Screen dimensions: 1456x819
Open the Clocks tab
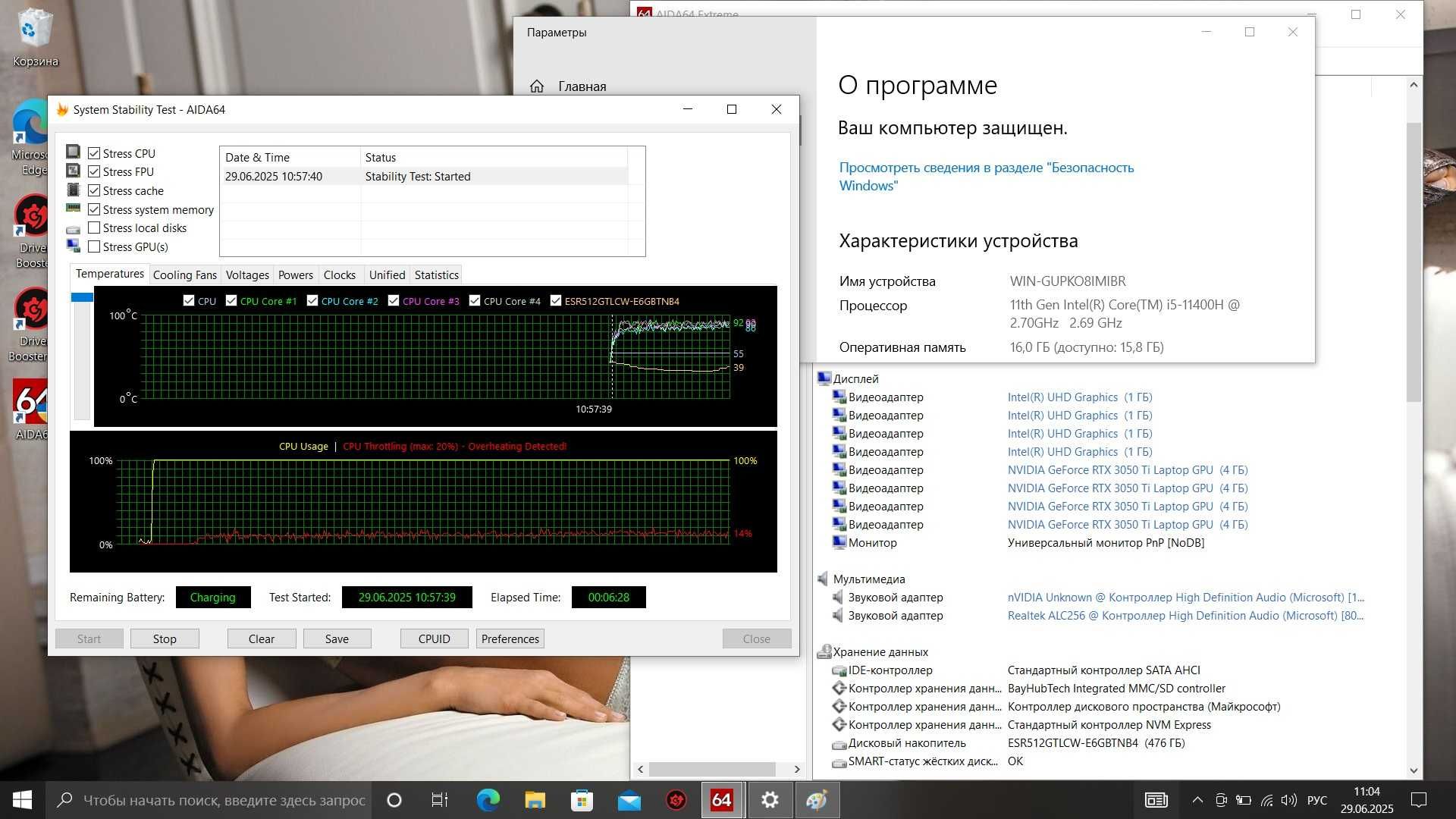pyautogui.click(x=339, y=275)
